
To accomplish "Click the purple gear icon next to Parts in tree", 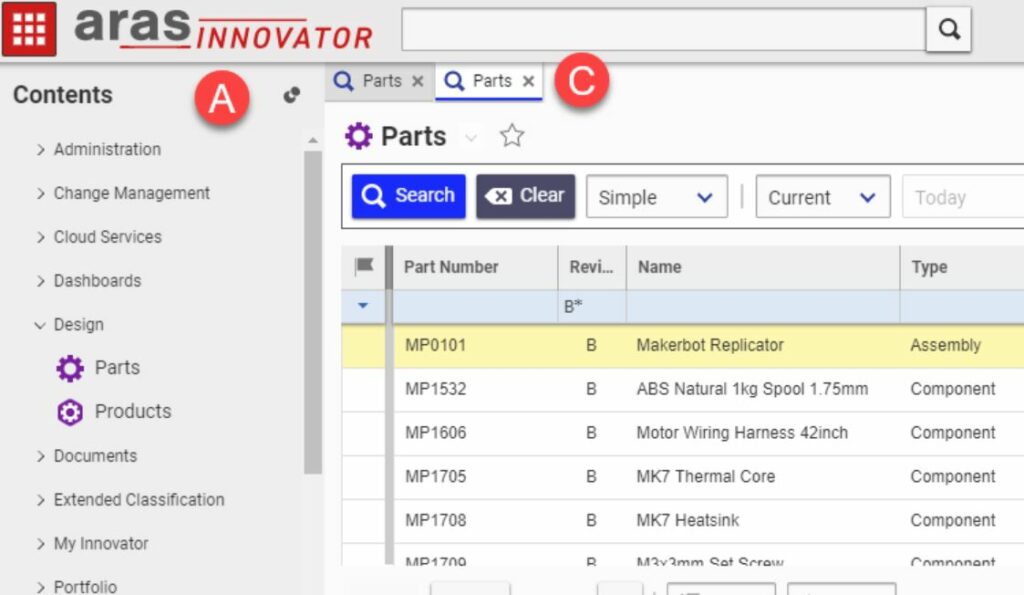I will coord(70,368).
